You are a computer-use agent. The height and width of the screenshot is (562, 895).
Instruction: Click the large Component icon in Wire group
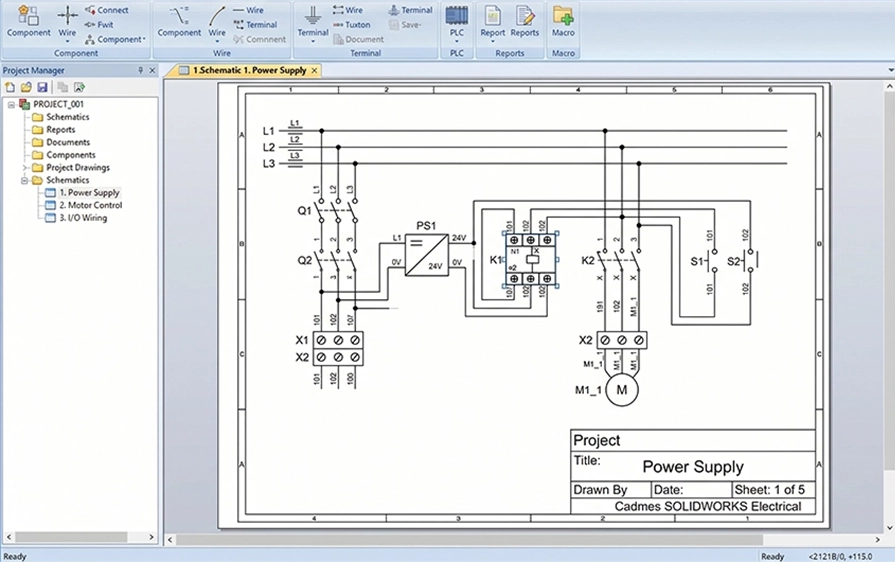tap(179, 21)
